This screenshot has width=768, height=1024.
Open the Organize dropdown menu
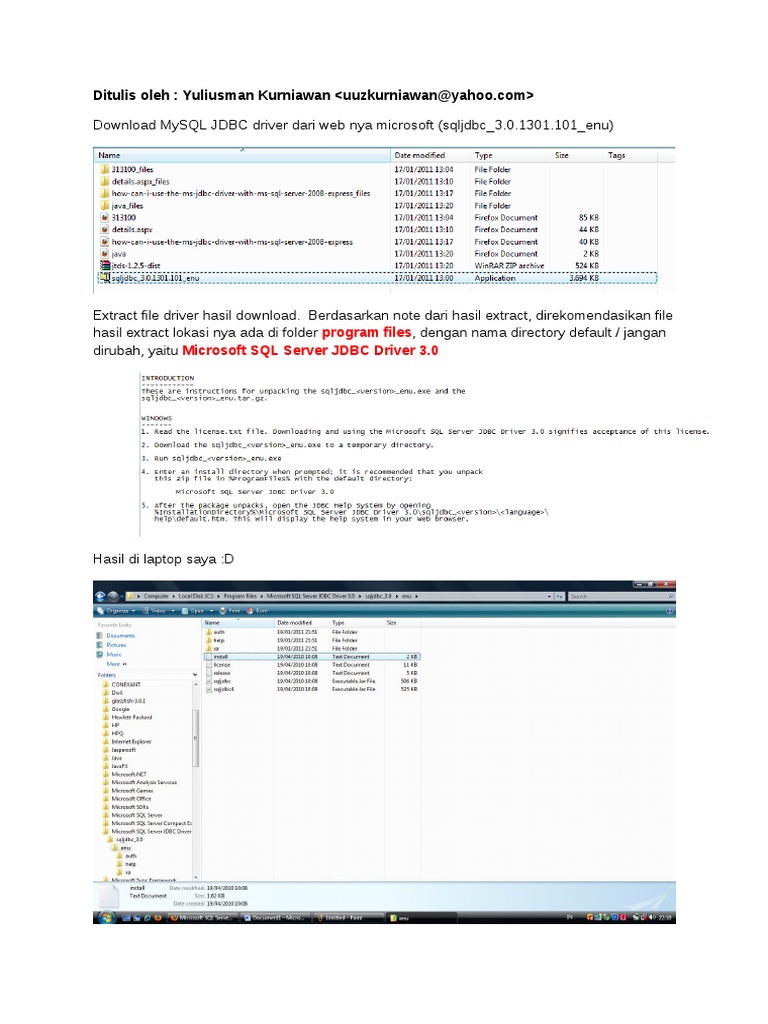pos(116,611)
